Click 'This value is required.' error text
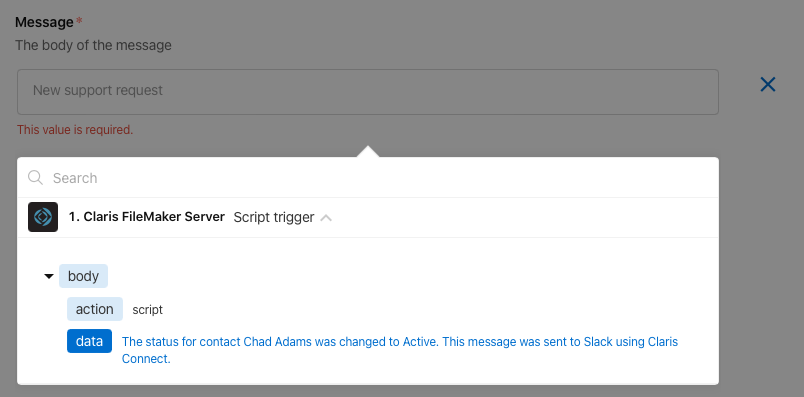 (75, 130)
